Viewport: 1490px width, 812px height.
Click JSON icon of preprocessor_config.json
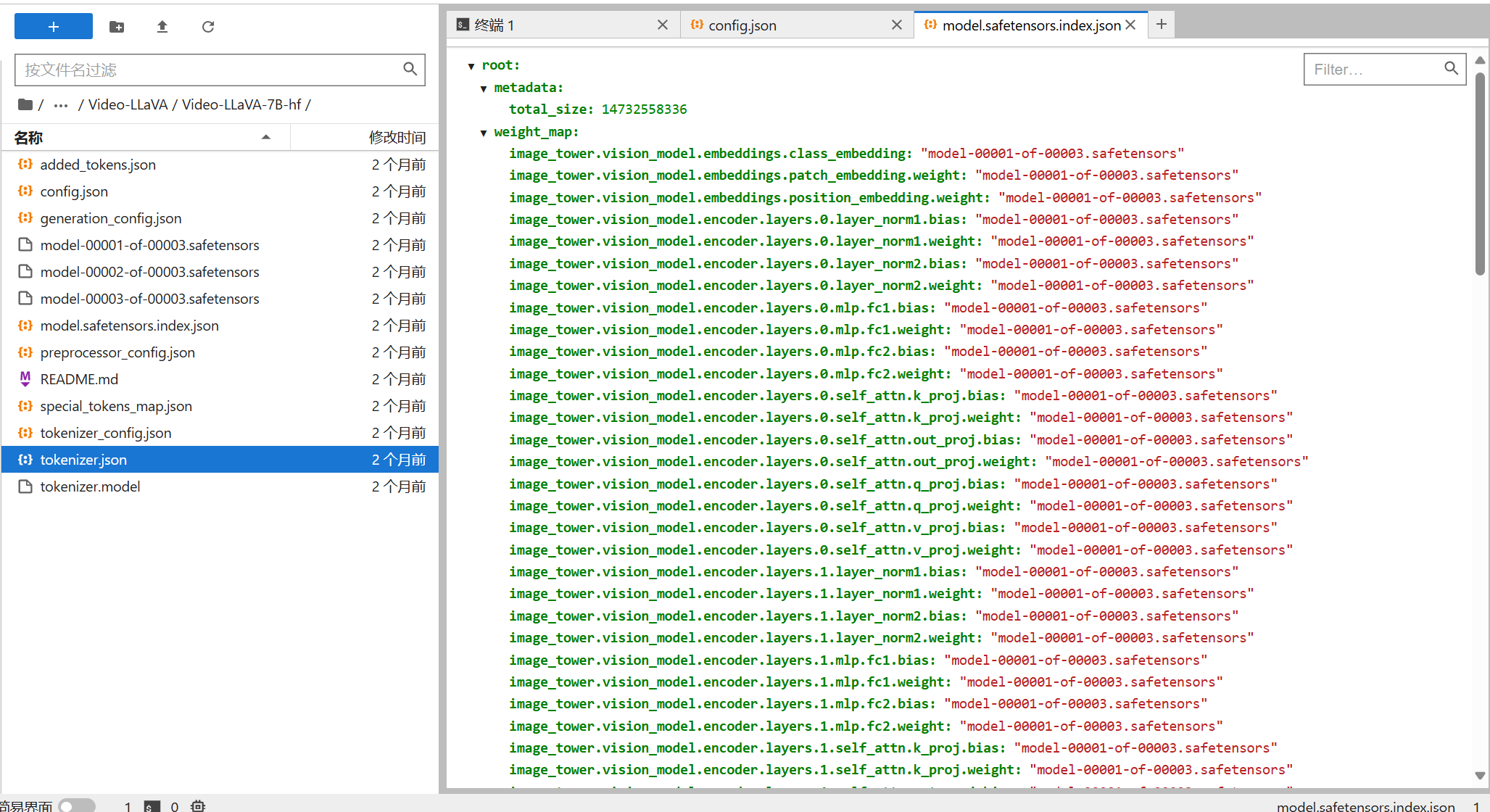coord(25,352)
